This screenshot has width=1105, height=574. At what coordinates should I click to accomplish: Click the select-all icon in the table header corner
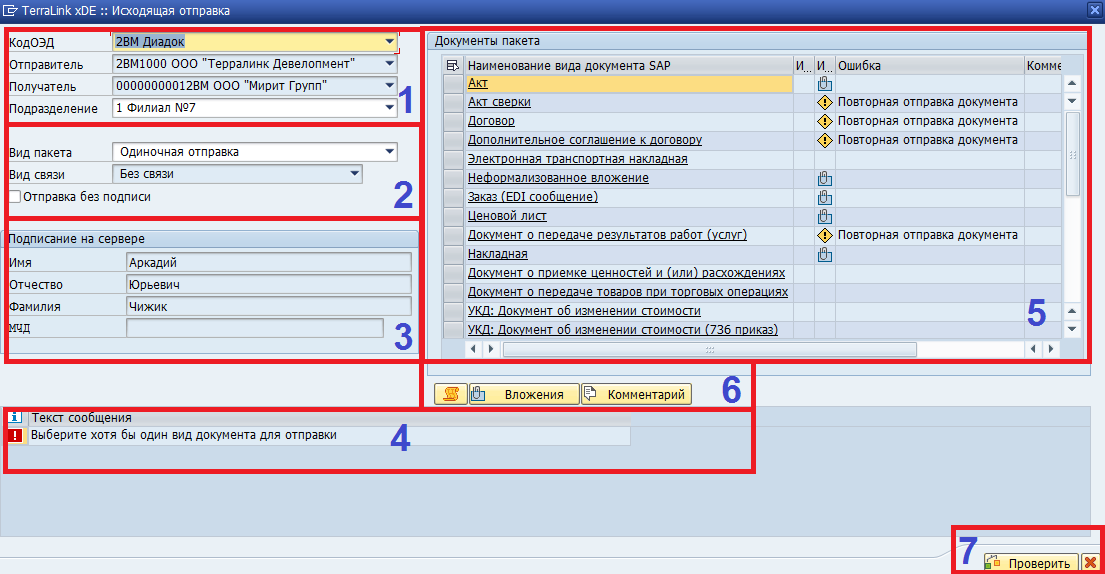[x=453, y=65]
